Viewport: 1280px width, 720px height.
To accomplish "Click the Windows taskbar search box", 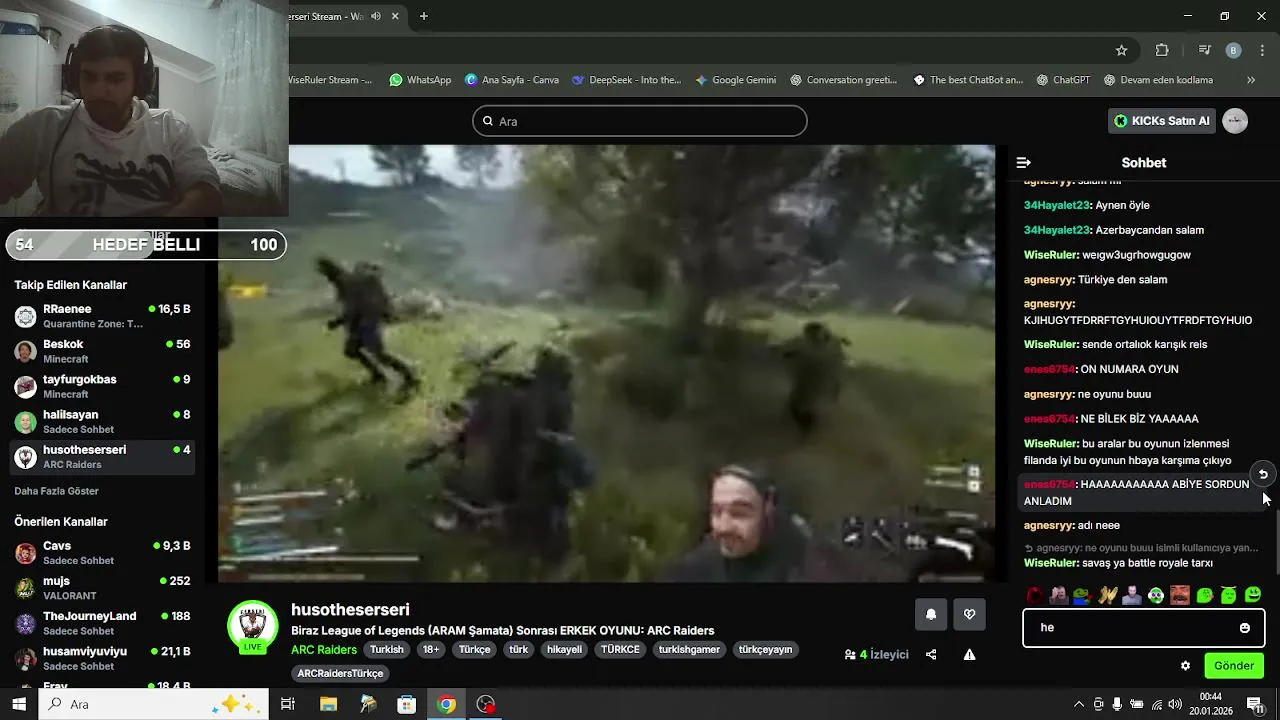I will (154, 704).
